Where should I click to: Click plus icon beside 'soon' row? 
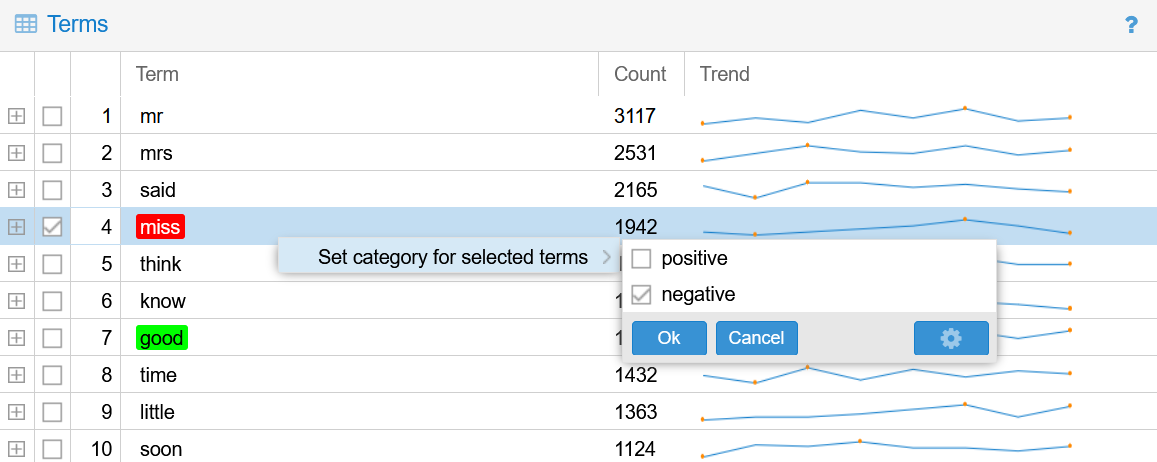(x=16, y=449)
